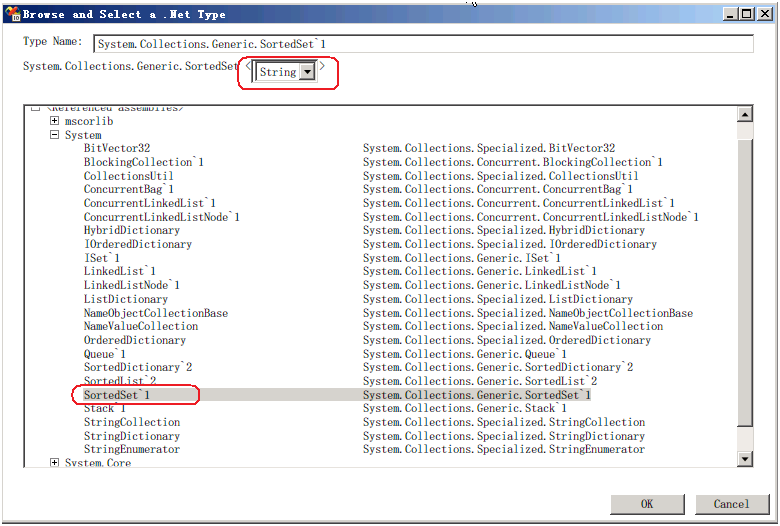780x526 pixels.
Task: Click System.Collections.Specialized.StringEnumerator full name
Action: [504, 449]
